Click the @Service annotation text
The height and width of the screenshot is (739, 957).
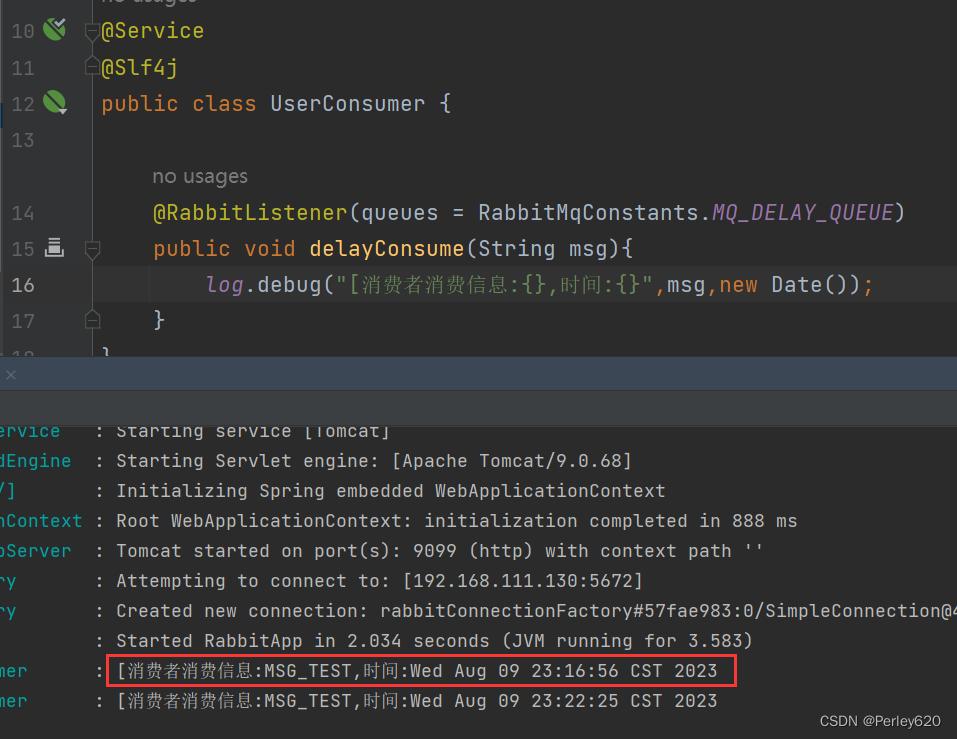pos(153,31)
